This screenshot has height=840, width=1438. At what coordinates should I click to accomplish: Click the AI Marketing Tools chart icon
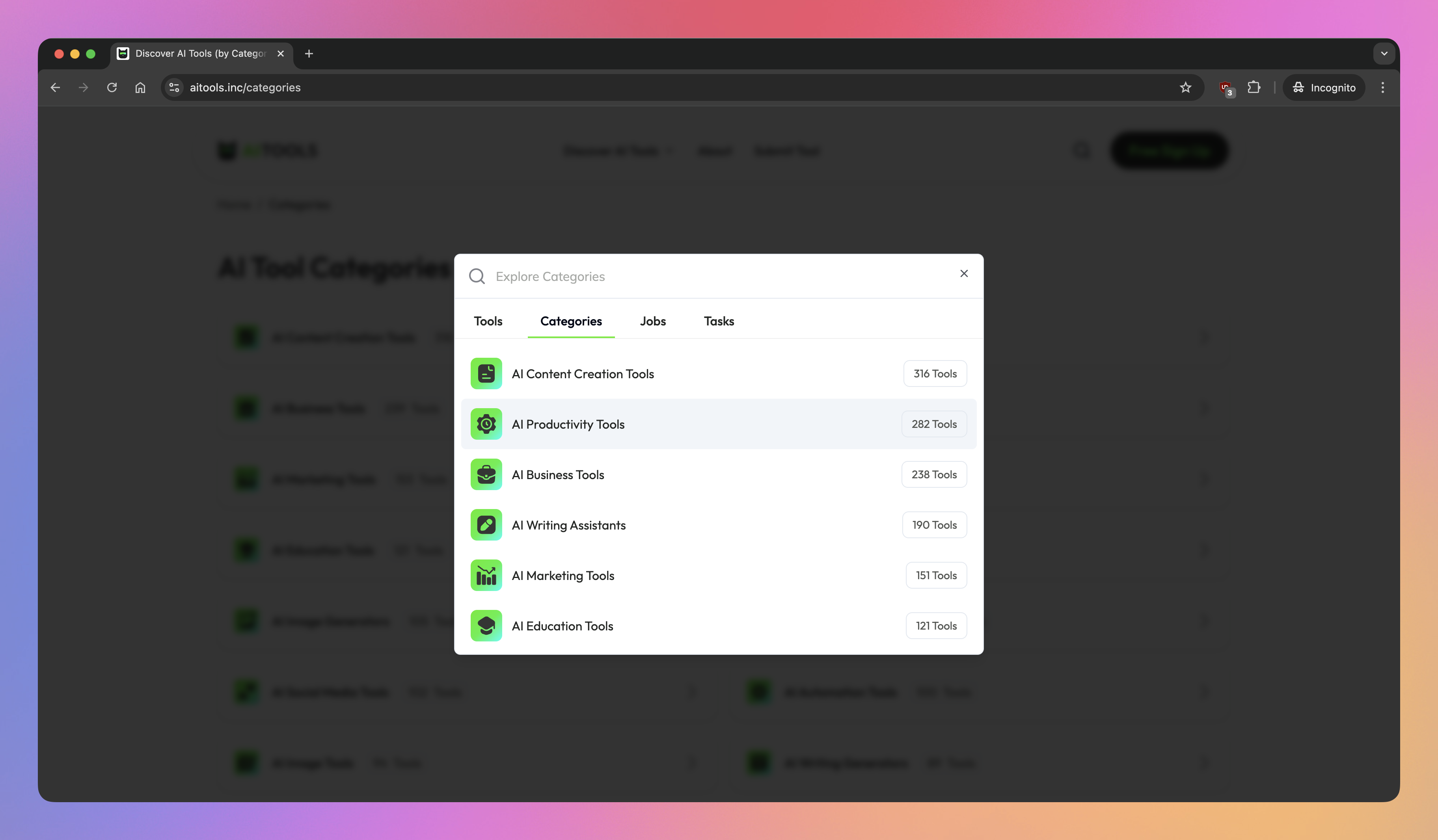pos(486,575)
